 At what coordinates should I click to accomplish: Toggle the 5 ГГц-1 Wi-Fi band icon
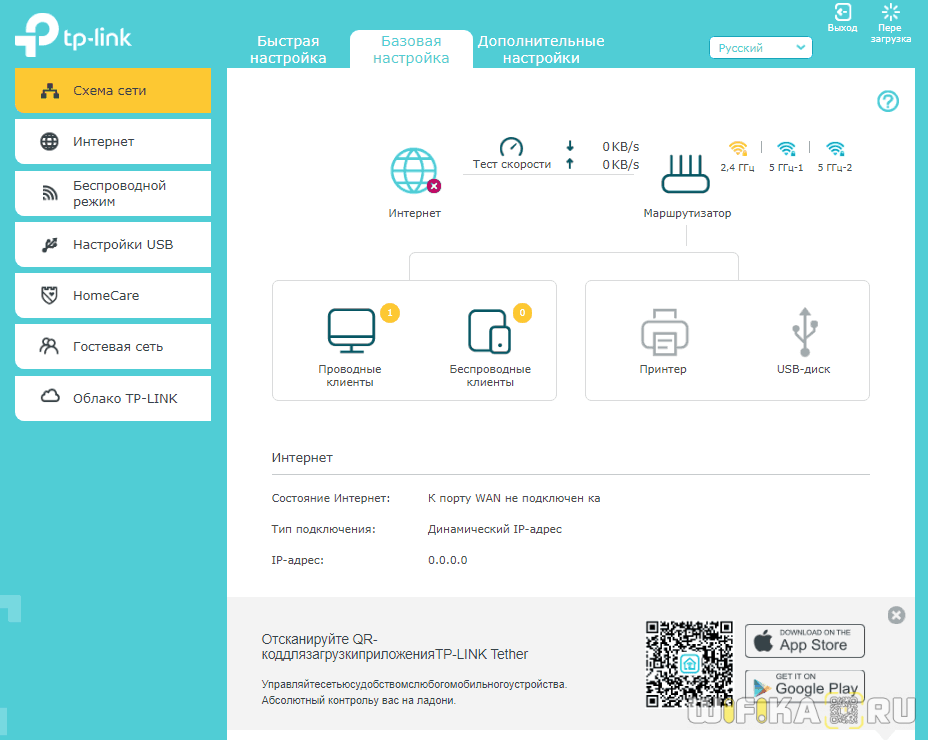[x=786, y=149]
